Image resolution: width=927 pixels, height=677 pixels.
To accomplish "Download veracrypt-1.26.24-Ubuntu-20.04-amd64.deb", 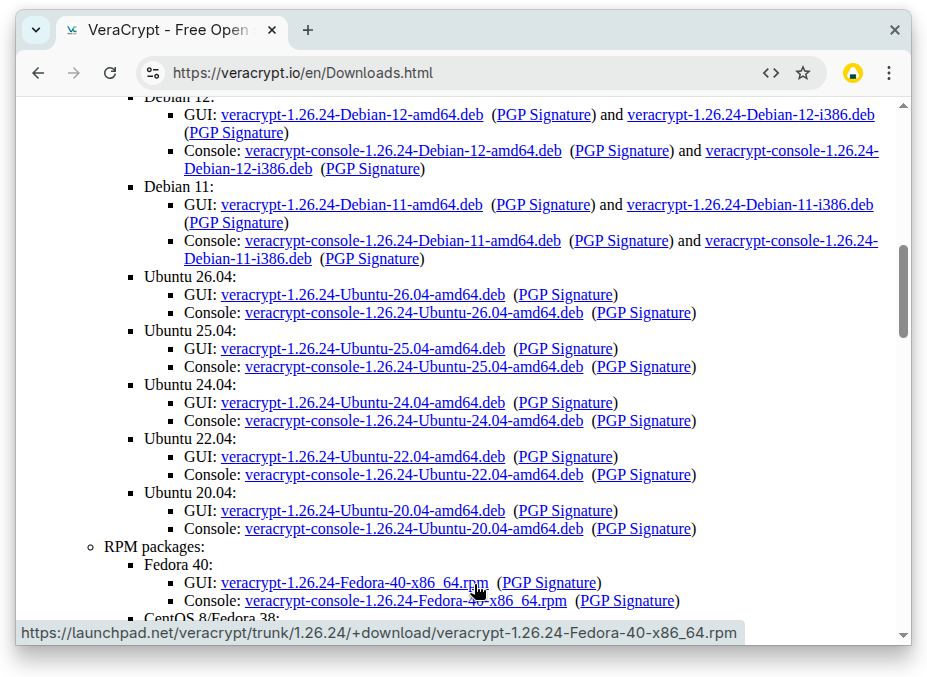I will (x=363, y=511).
